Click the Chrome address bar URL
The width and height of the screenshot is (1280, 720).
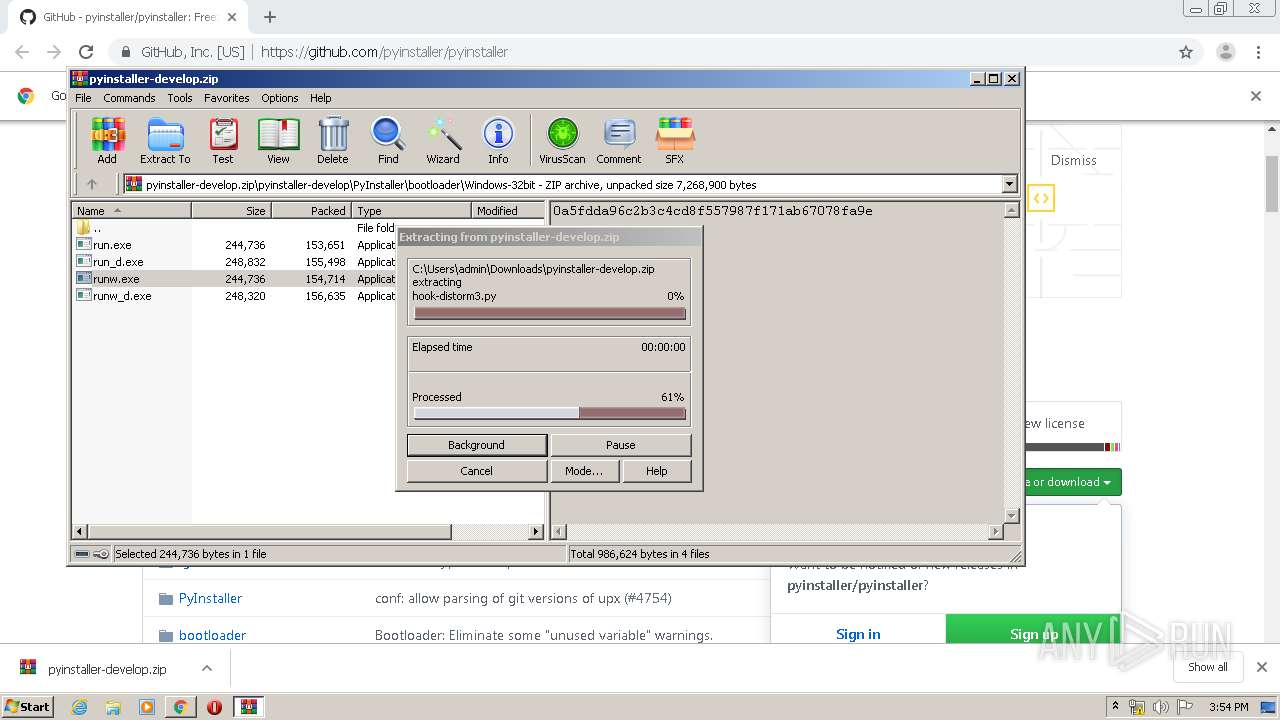384,52
